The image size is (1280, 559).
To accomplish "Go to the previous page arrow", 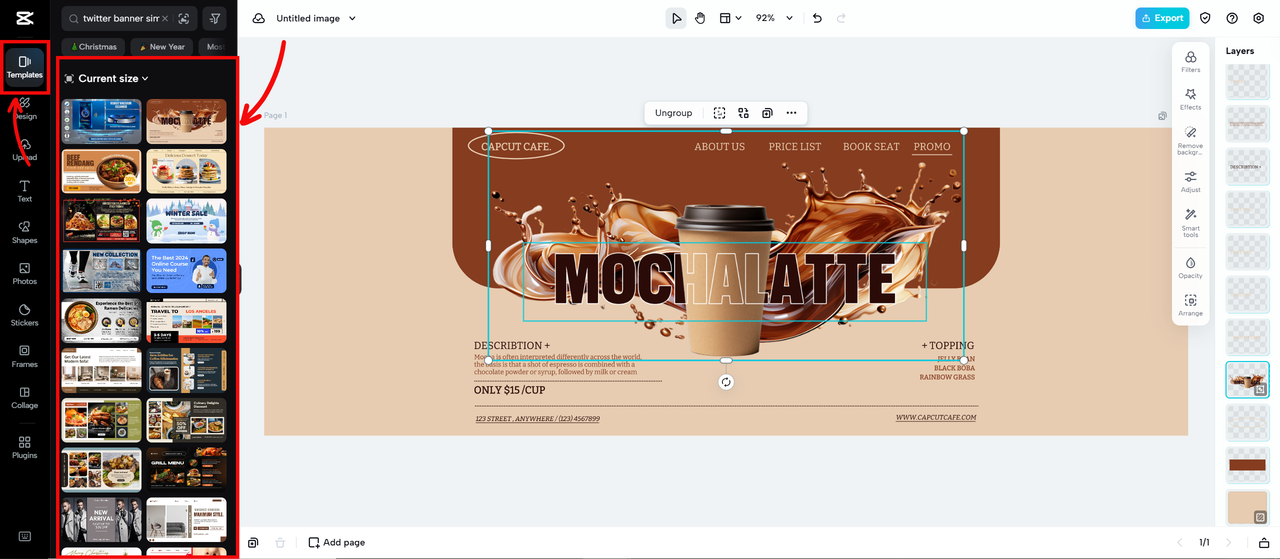I will click(x=1179, y=542).
